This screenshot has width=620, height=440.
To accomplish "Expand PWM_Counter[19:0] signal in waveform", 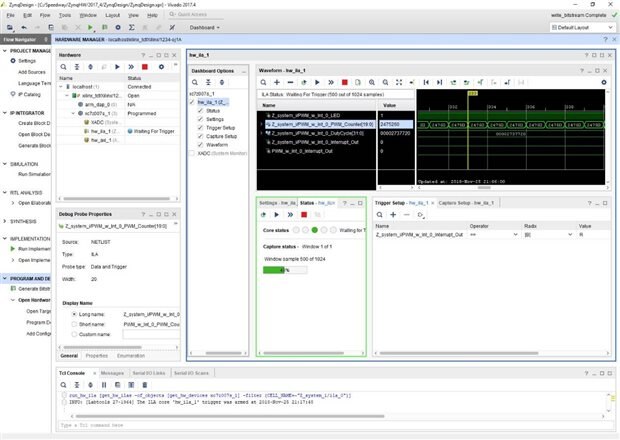I will pos(264,124).
